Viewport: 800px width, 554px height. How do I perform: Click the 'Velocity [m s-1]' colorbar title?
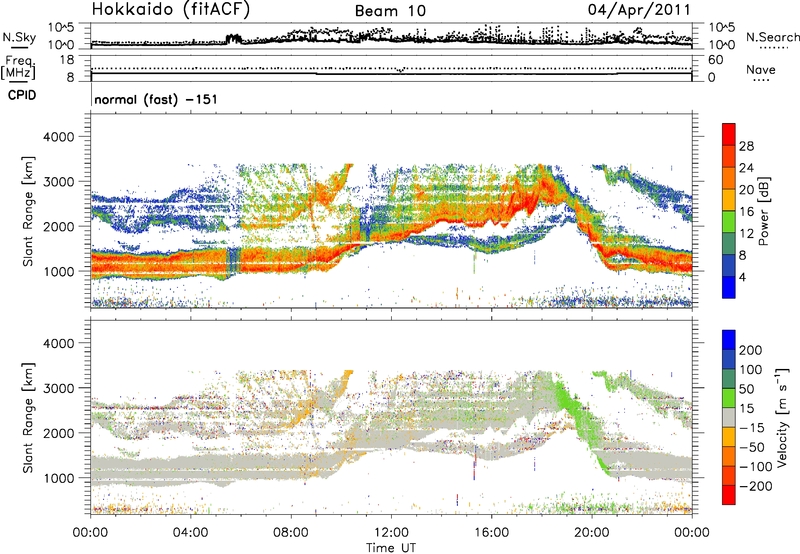pyautogui.click(x=781, y=417)
